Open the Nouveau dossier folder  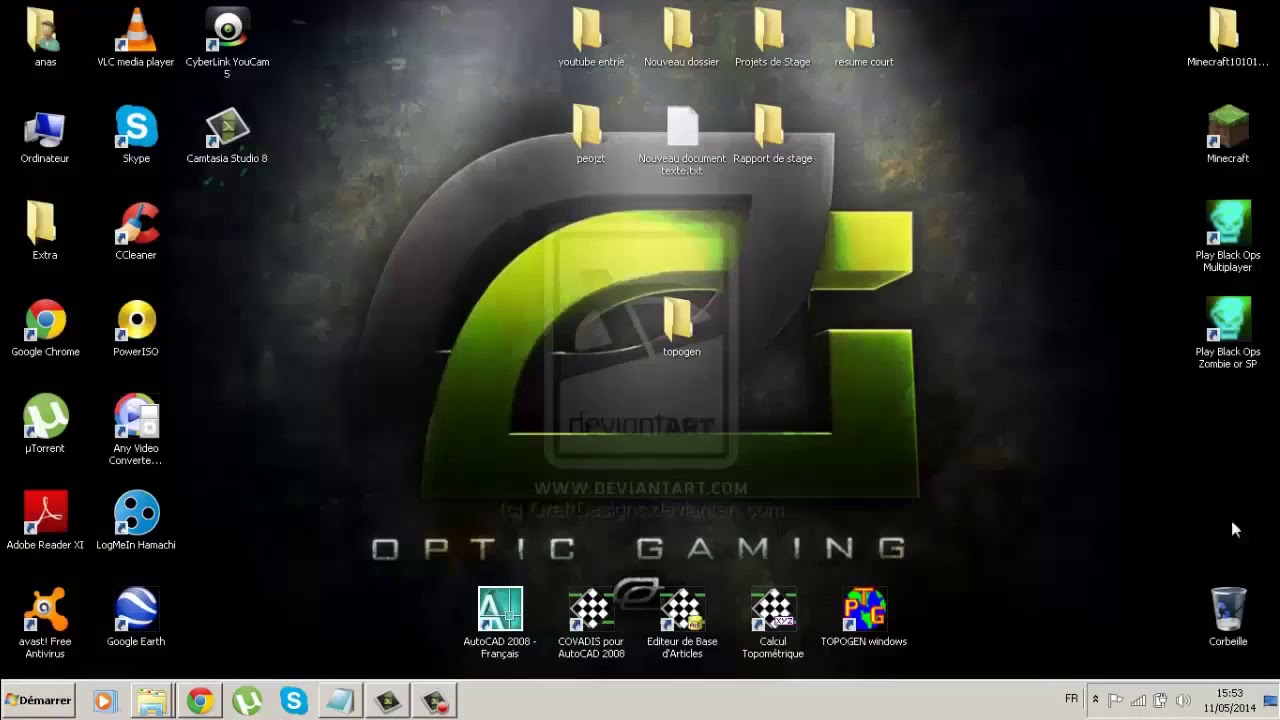tap(682, 38)
